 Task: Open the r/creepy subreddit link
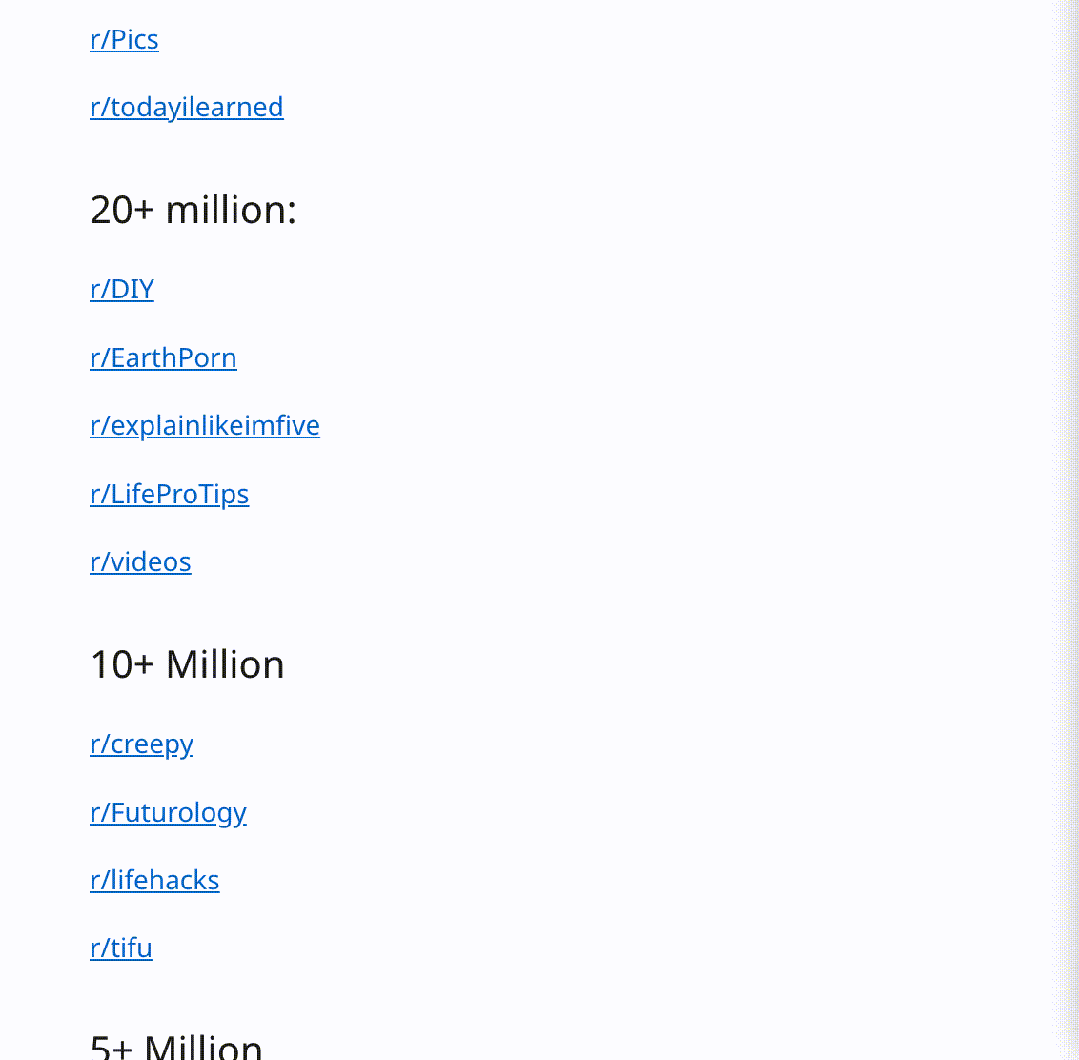pyautogui.click(x=141, y=745)
